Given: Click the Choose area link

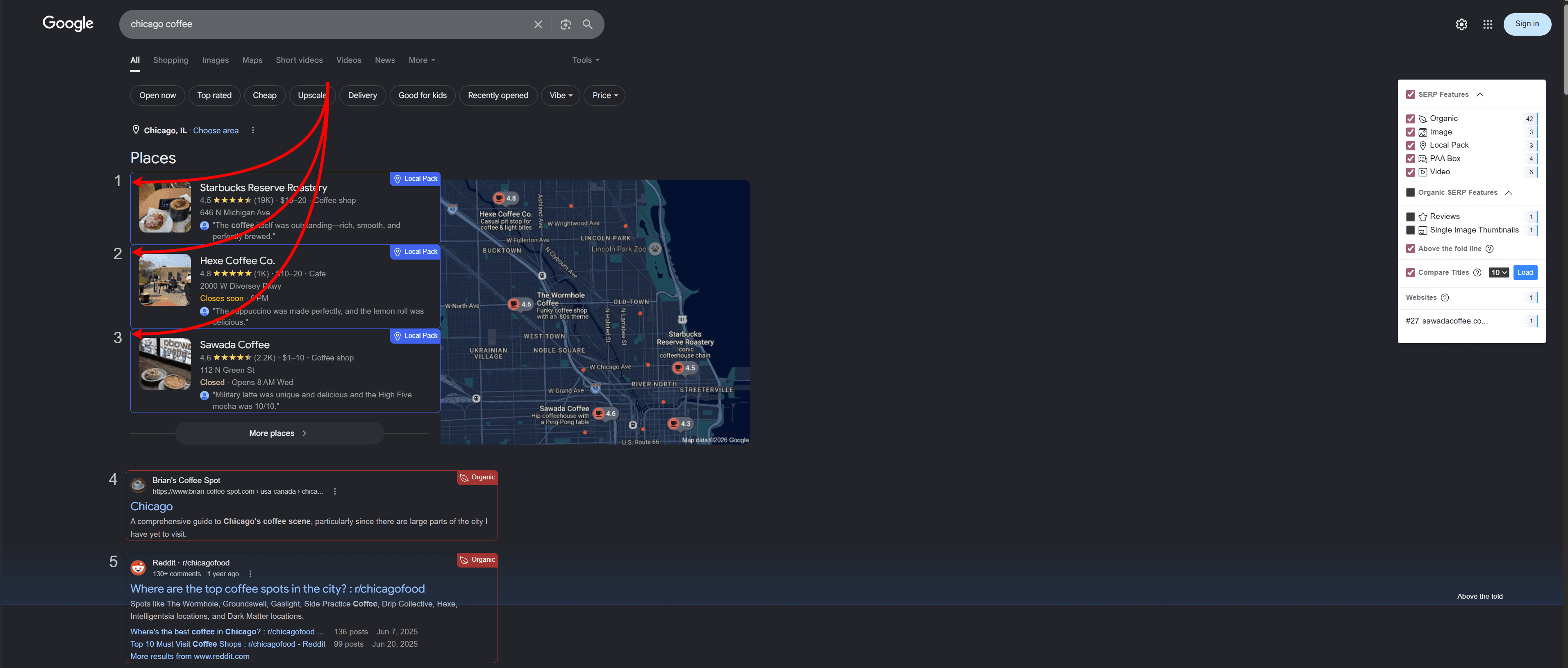Looking at the screenshot, I should 216,130.
